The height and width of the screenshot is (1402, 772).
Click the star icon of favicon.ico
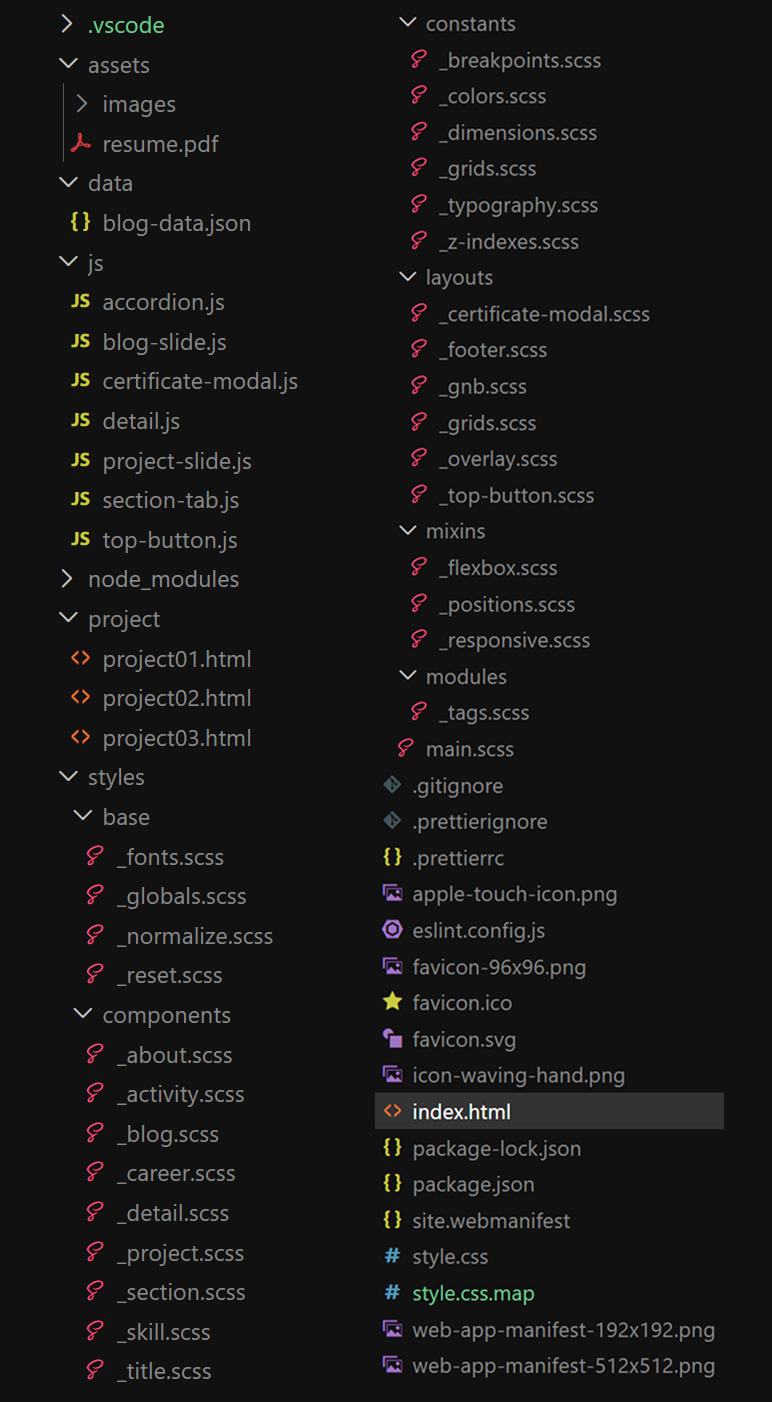[393, 1002]
